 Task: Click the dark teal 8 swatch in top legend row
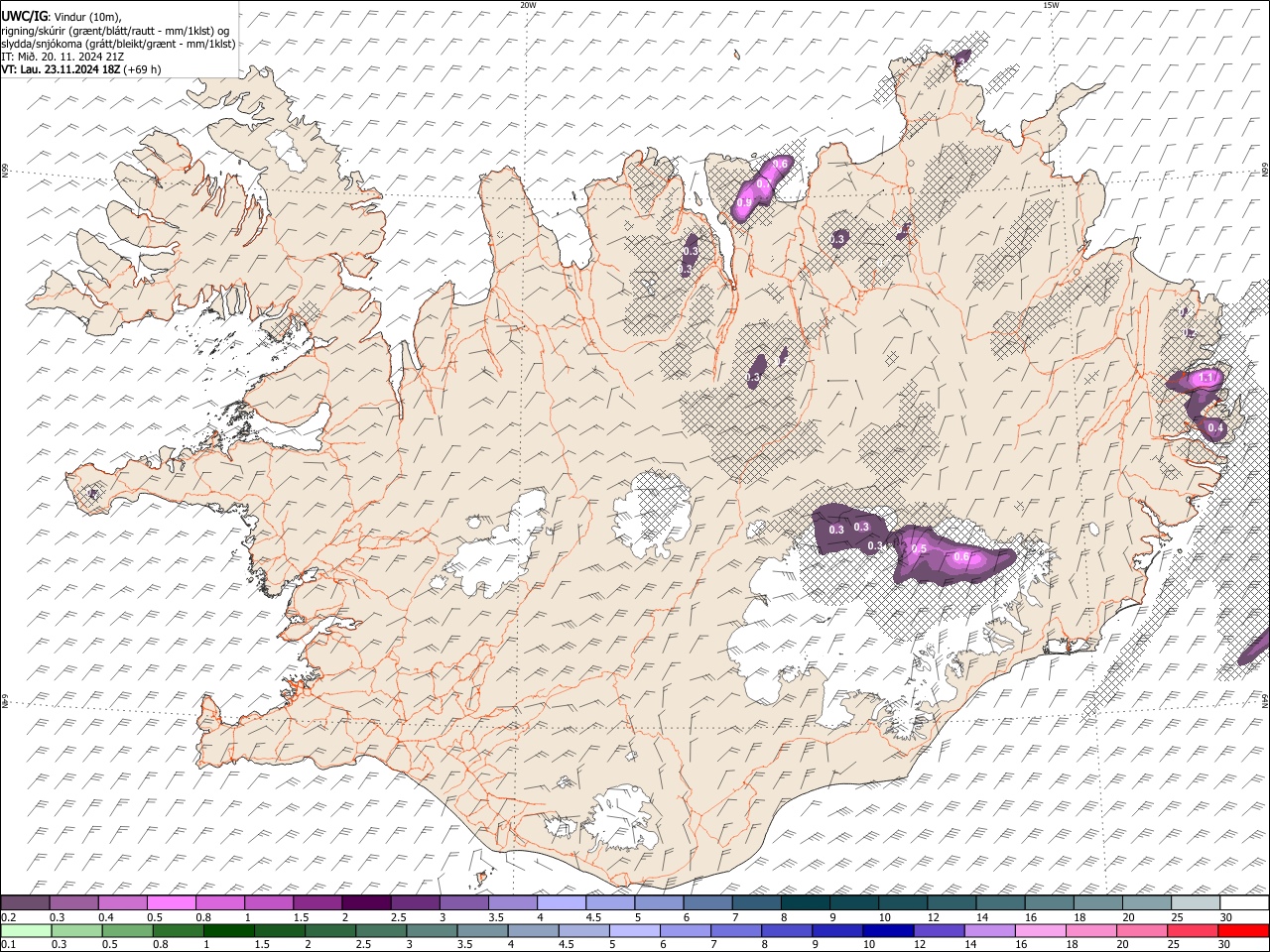806,902
